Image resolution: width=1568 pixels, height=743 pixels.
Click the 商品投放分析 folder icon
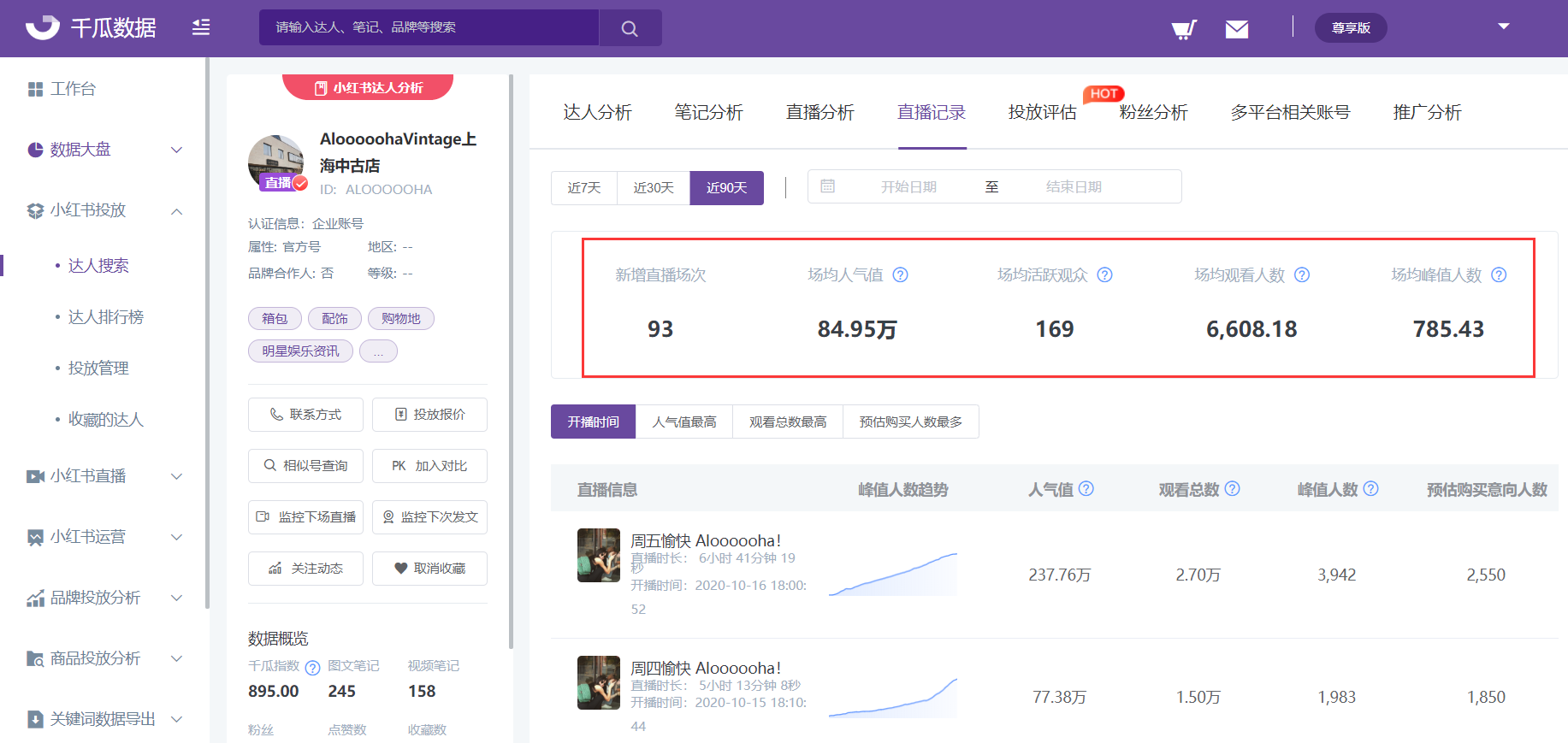point(35,658)
